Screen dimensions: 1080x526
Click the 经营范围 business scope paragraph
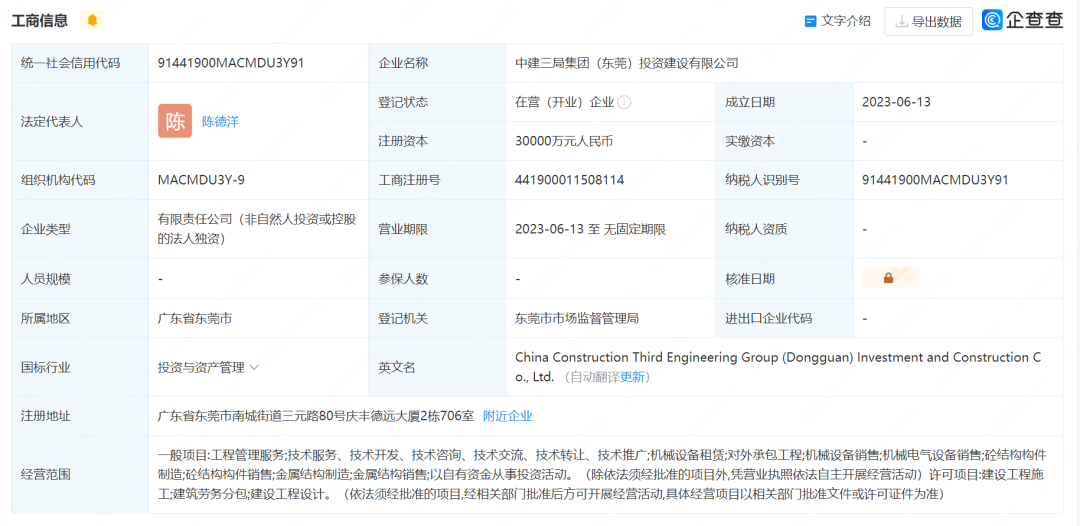click(x=602, y=474)
